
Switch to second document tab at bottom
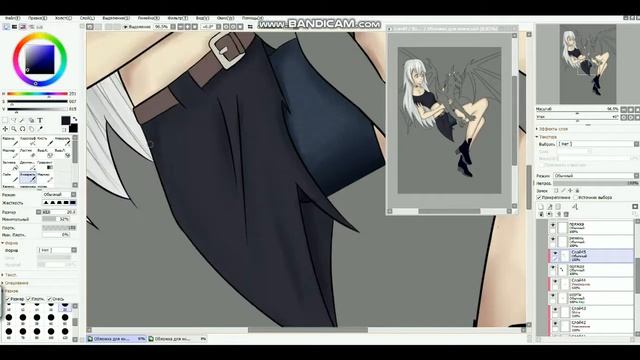click(x=178, y=339)
